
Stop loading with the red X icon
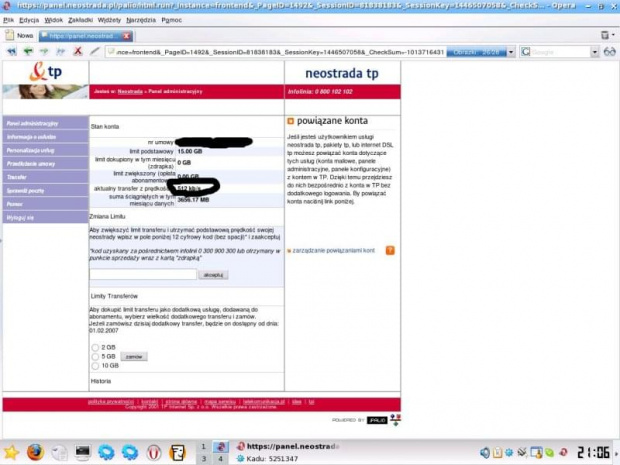(78, 51)
